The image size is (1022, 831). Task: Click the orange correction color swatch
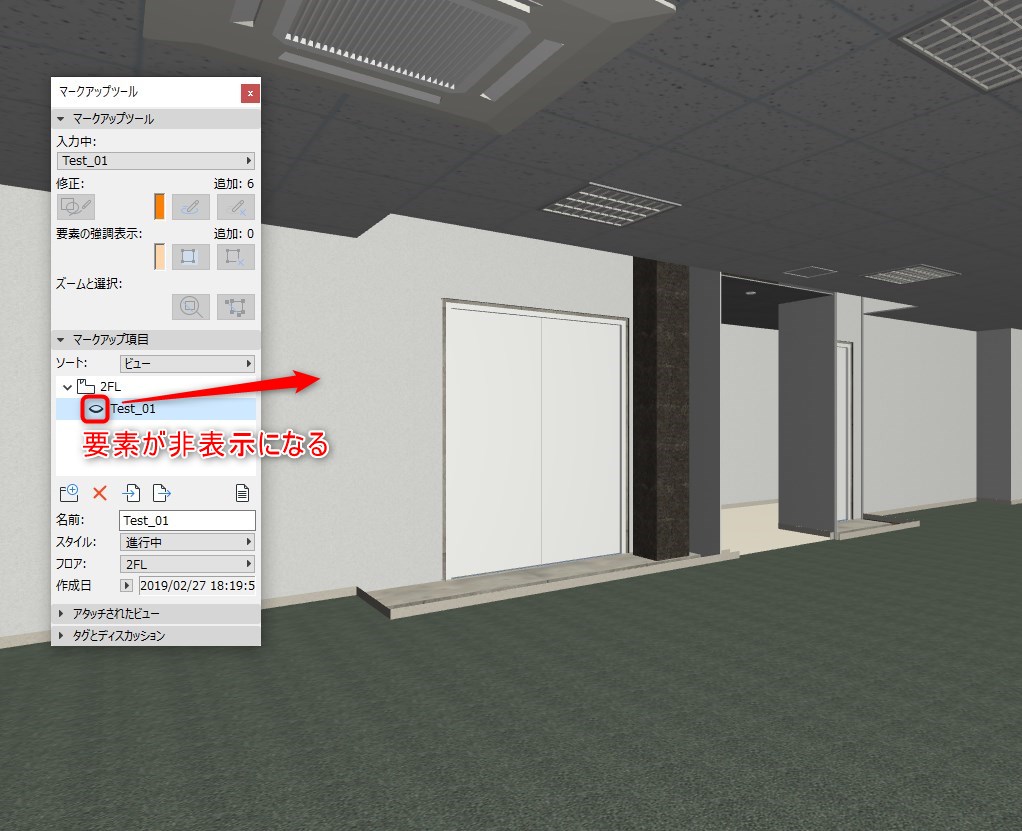[159, 207]
